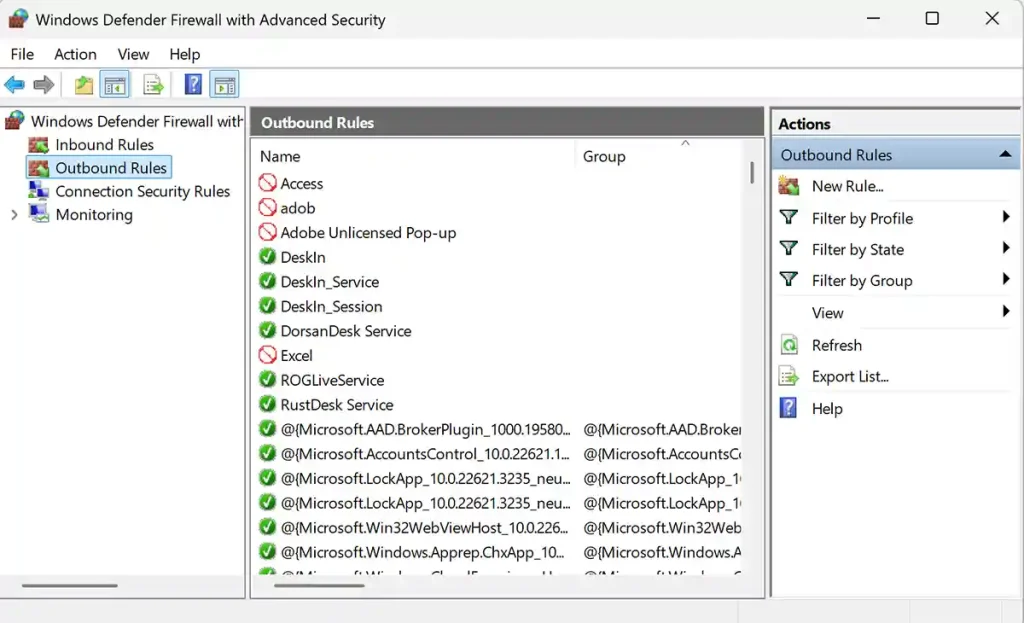Screen dimensions: 1024x623
Task: Open the View menu in menu bar
Action: coord(133,54)
